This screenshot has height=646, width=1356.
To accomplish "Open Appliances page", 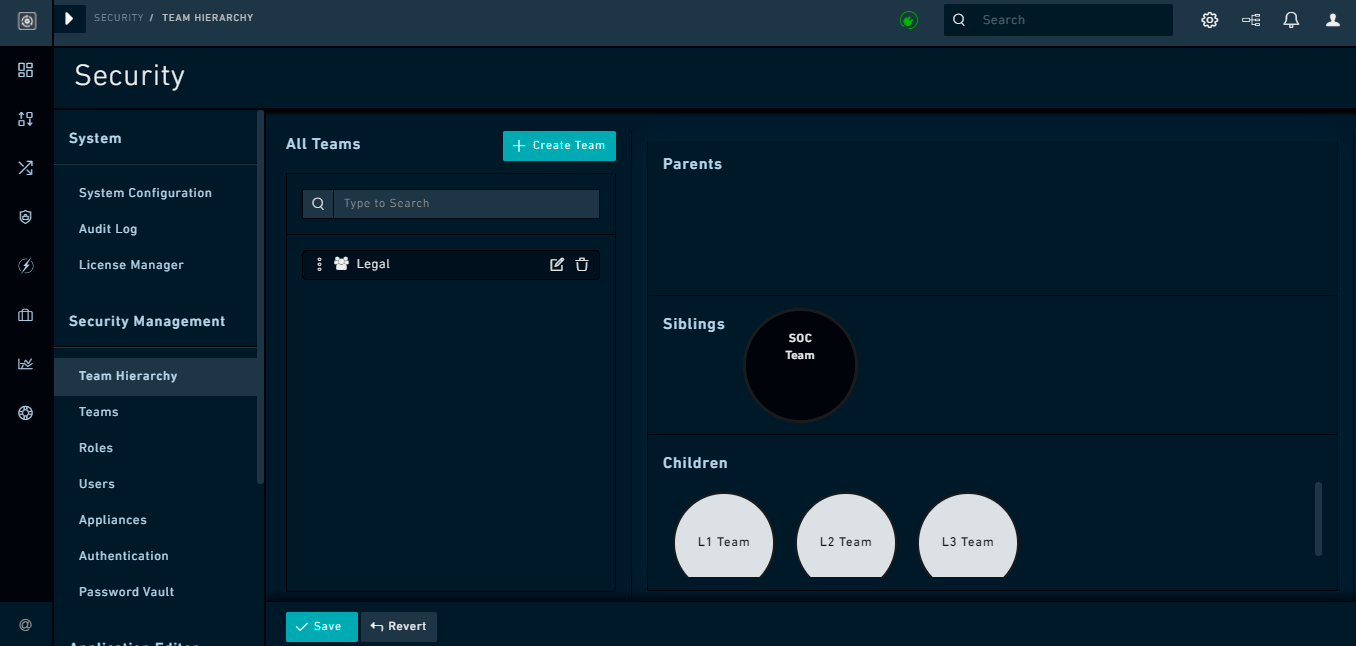I will [x=113, y=520].
